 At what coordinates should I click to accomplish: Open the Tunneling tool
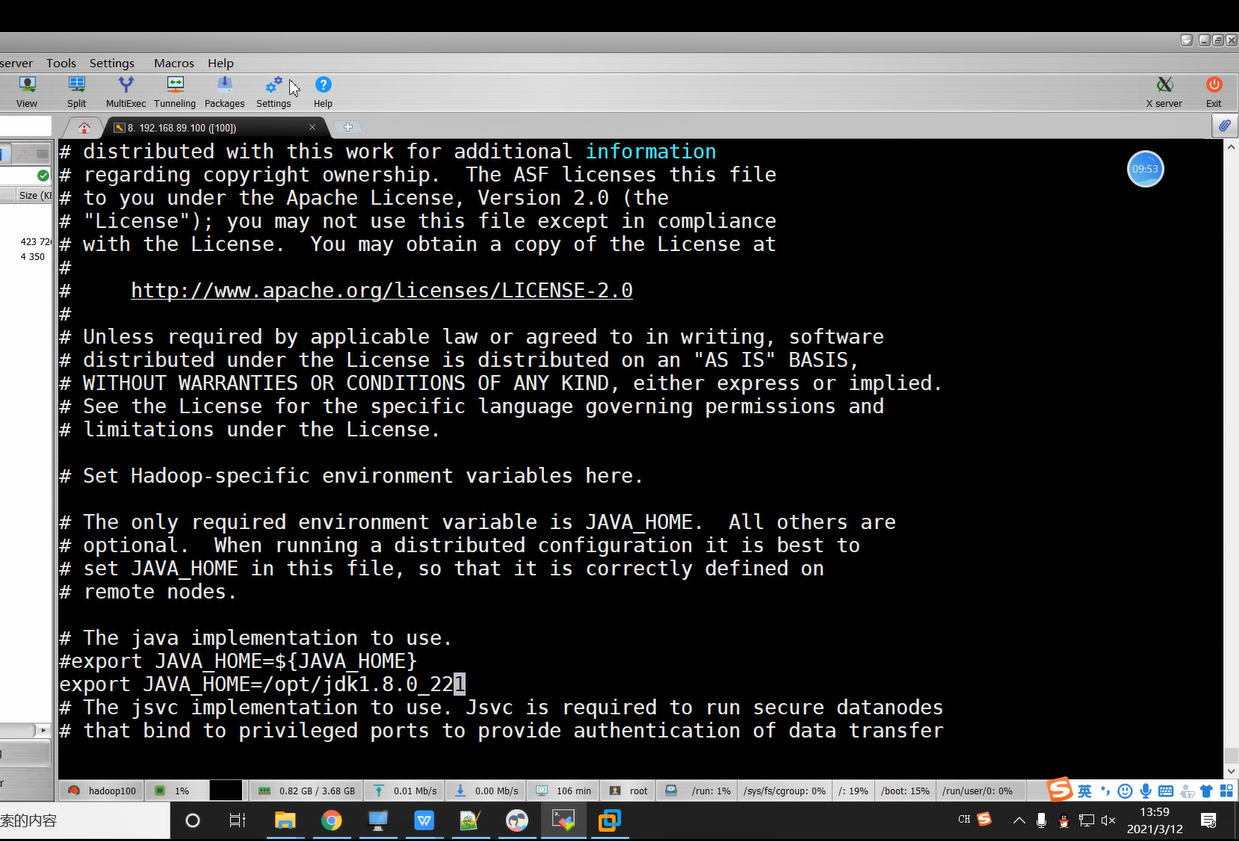(x=175, y=92)
